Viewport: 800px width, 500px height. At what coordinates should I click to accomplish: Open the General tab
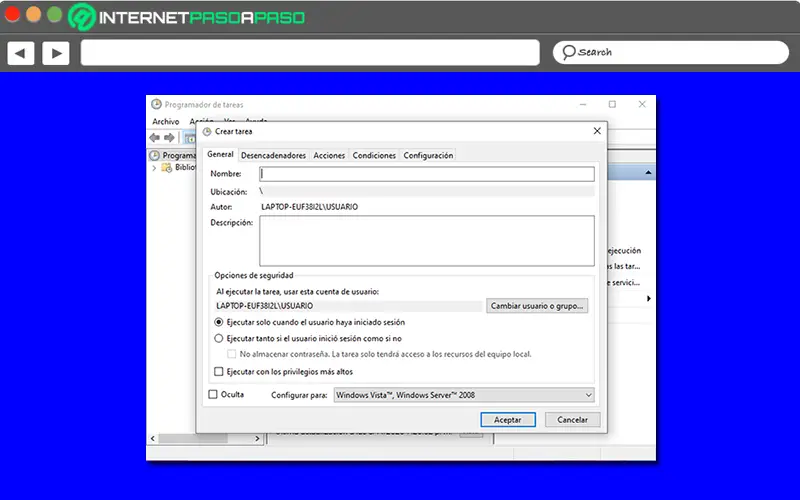[x=220, y=155]
